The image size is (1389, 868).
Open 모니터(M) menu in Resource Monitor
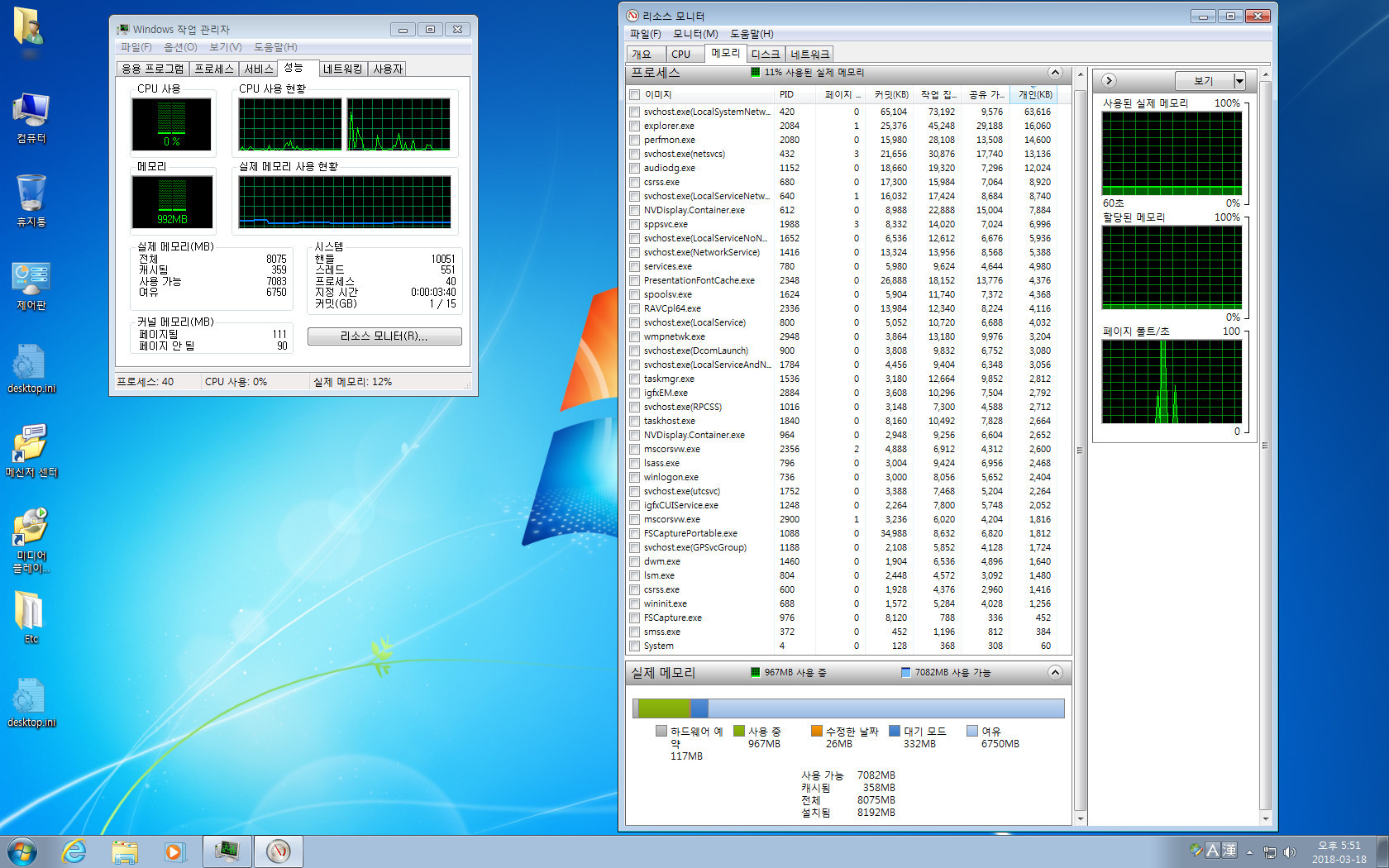(695, 34)
